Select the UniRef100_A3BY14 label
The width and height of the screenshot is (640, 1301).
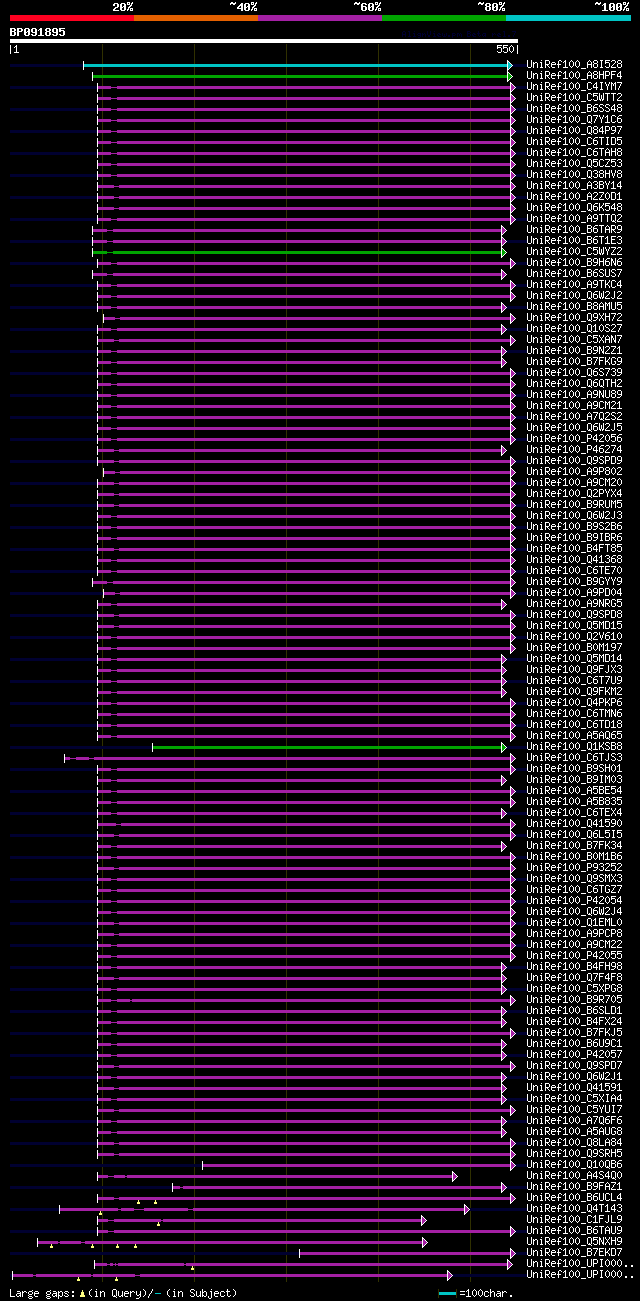coord(574,186)
